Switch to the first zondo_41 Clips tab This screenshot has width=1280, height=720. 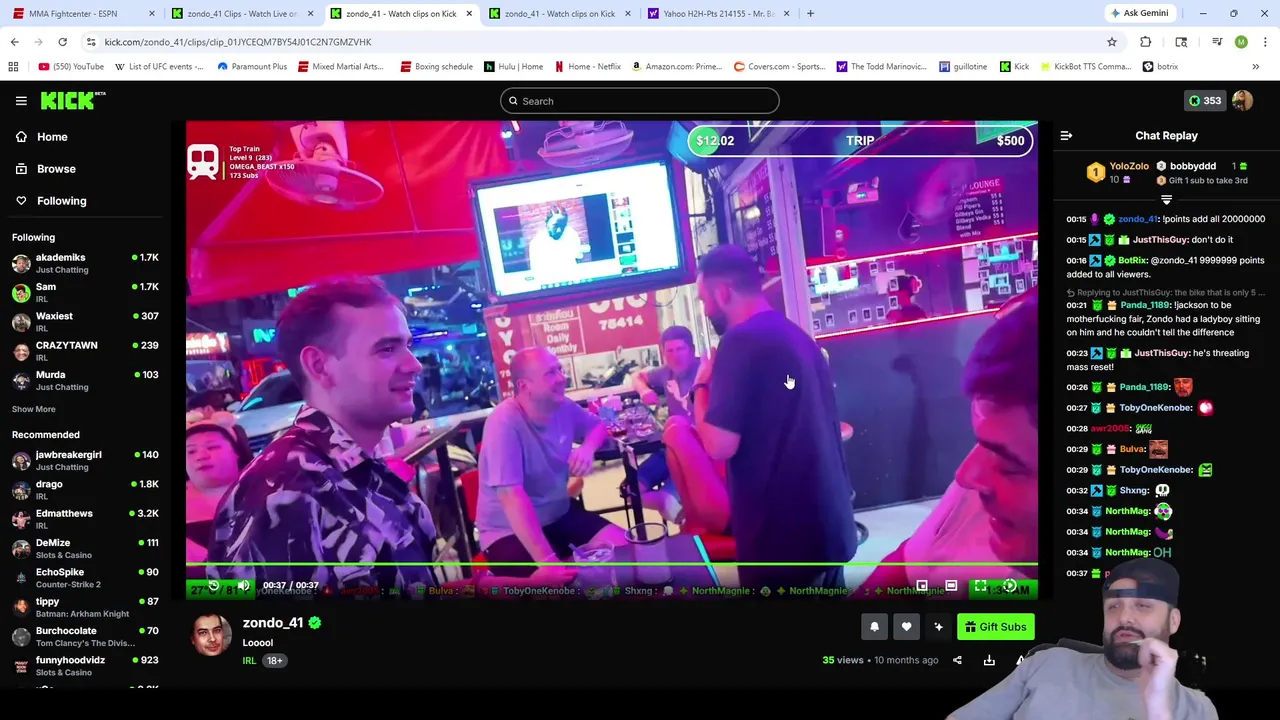[x=242, y=13]
